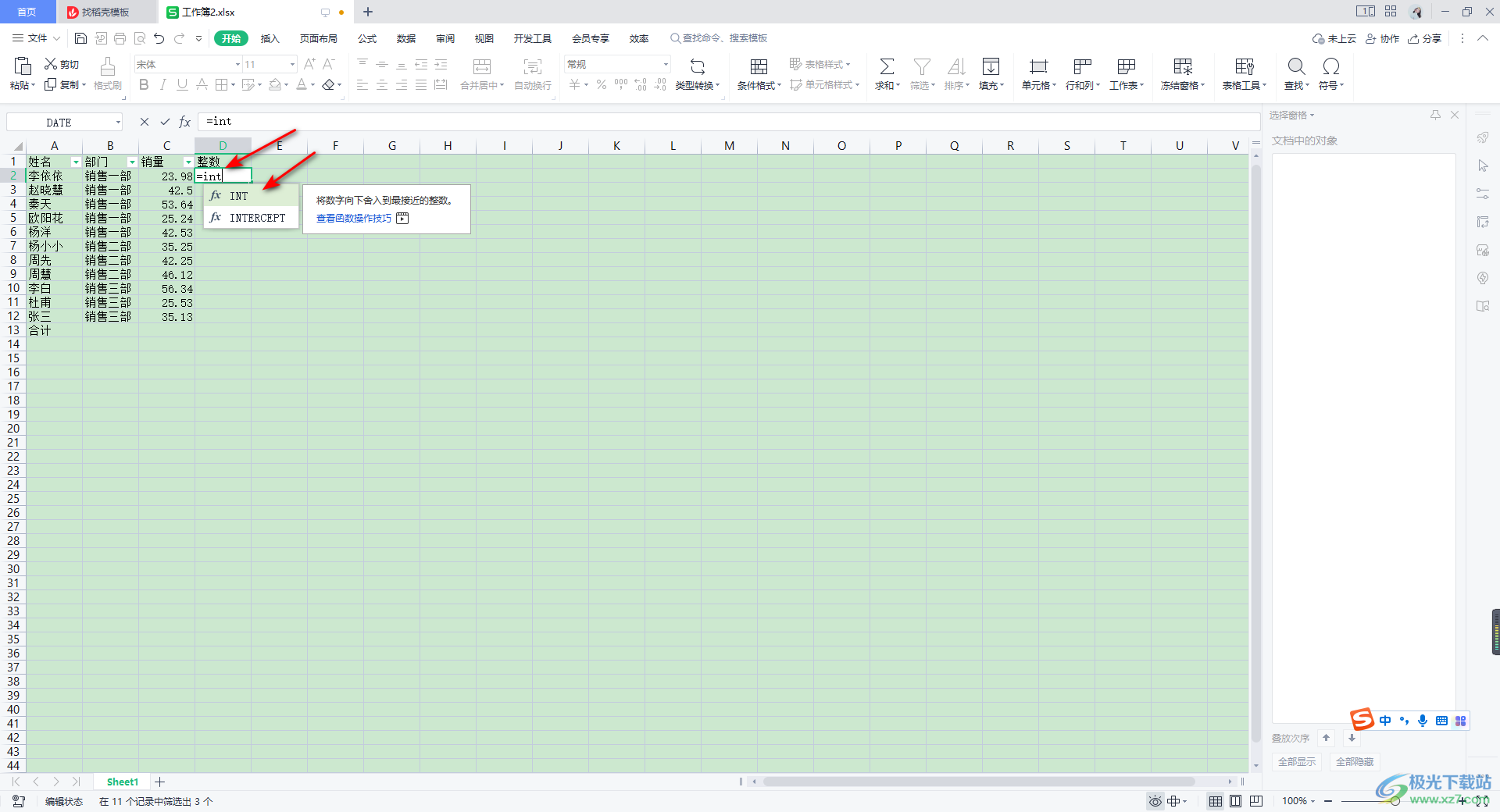Toggle Bold formatting
The width and height of the screenshot is (1500, 812).
(144, 84)
